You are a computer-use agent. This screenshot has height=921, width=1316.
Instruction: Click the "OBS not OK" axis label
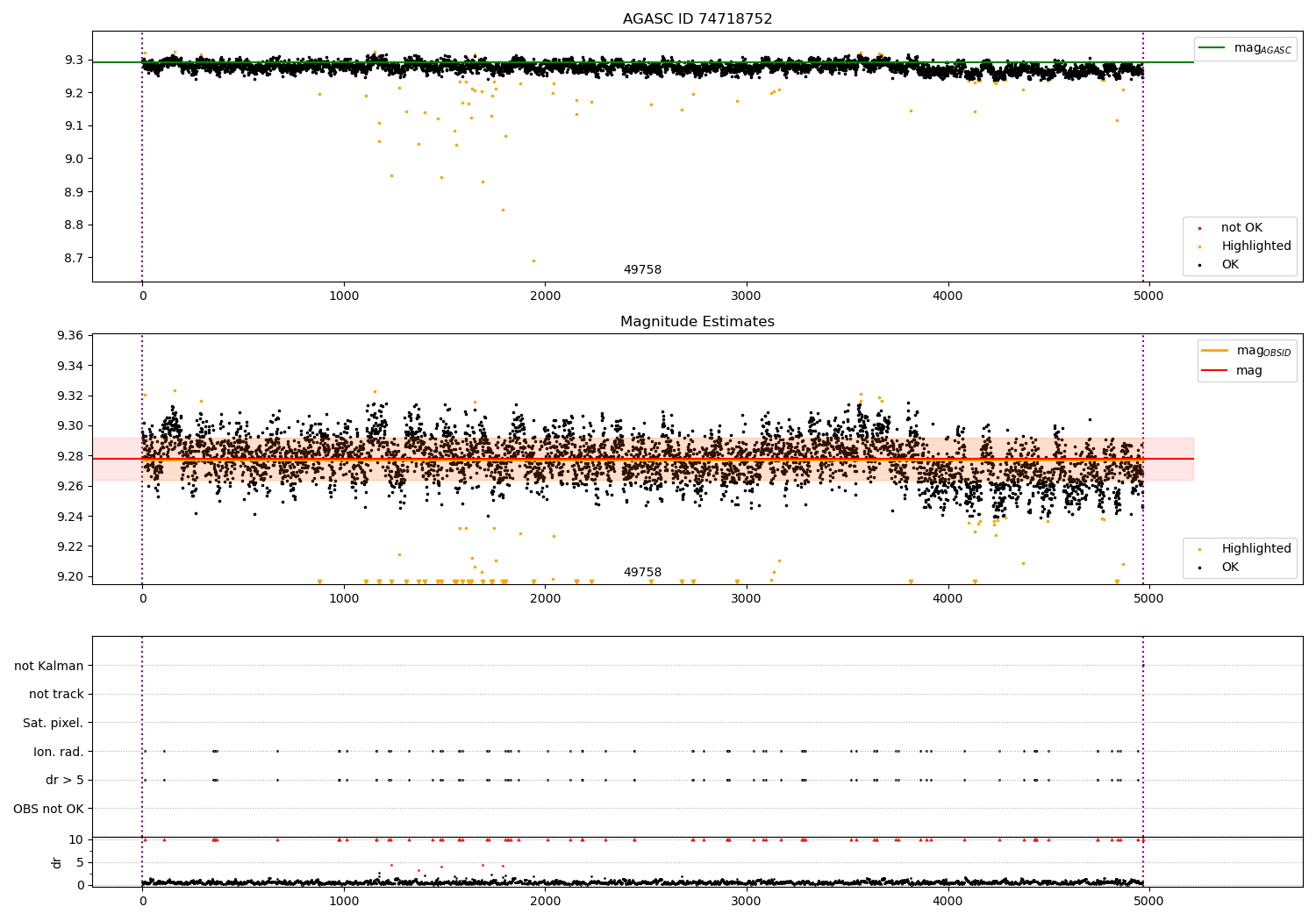click(x=48, y=809)
